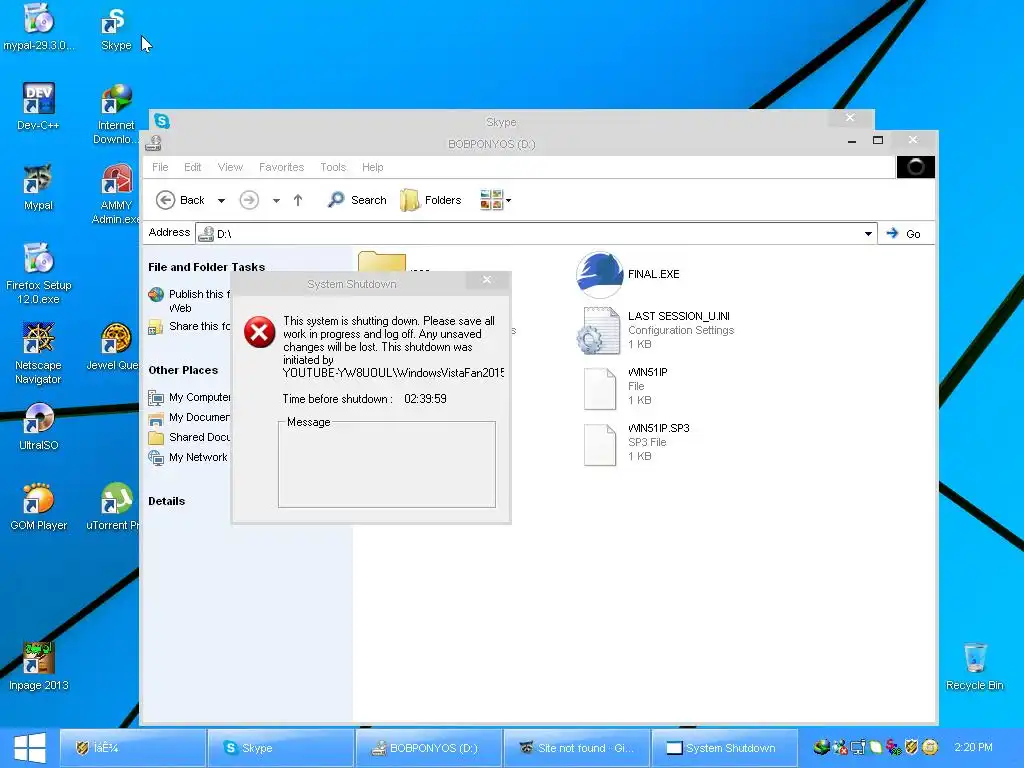The image size is (1024, 768).
Task: Select the LAST SESSION_U.INI file icon
Action: (x=600, y=330)
